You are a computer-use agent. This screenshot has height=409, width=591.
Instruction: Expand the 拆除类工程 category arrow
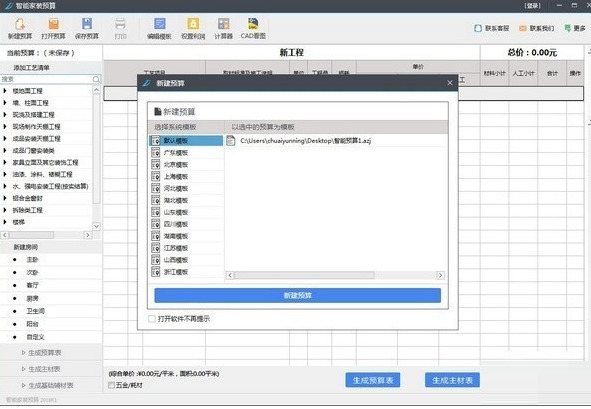[5, 210]
